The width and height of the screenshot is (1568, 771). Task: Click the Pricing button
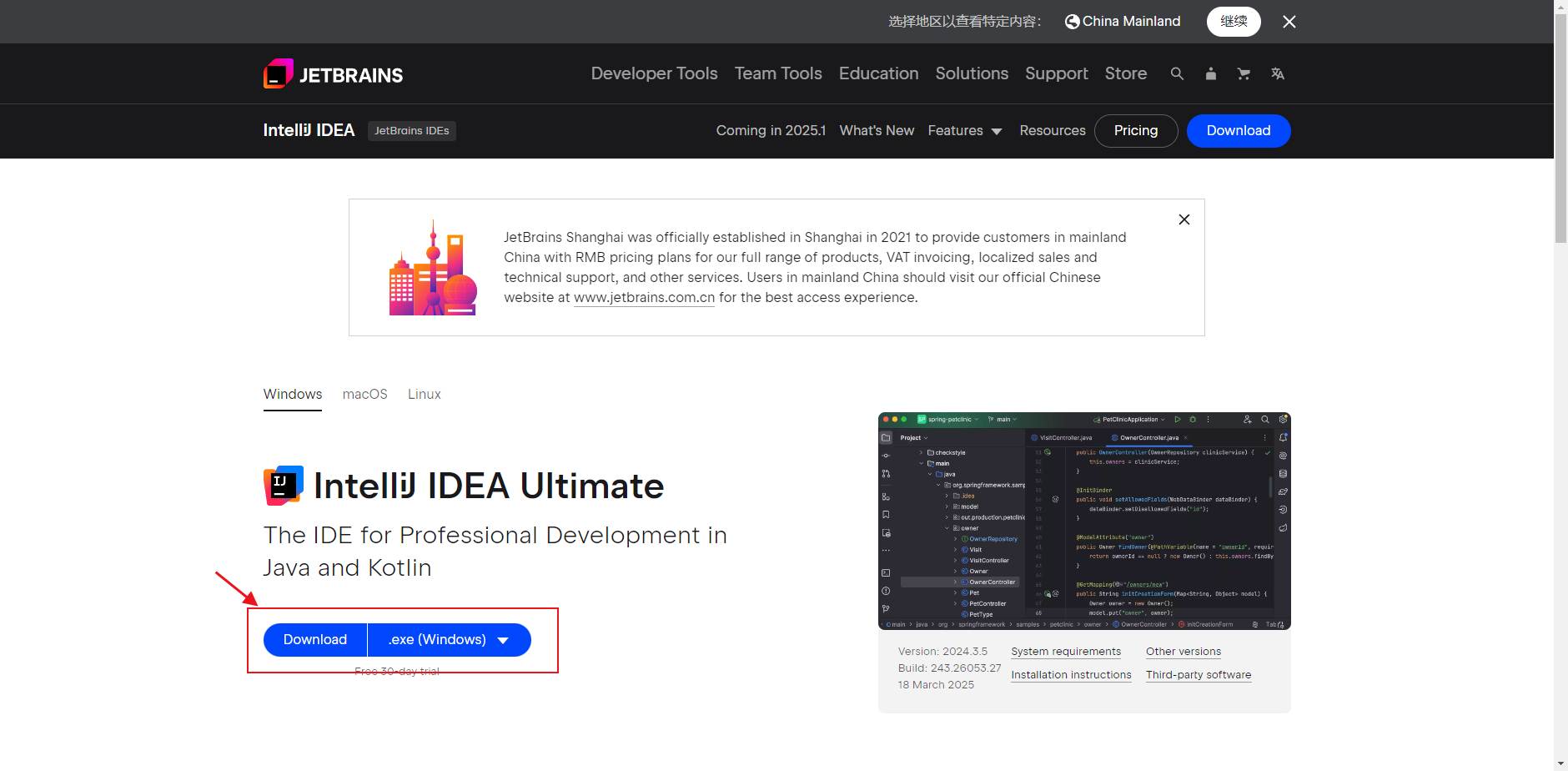click(x=1136, y=131)
